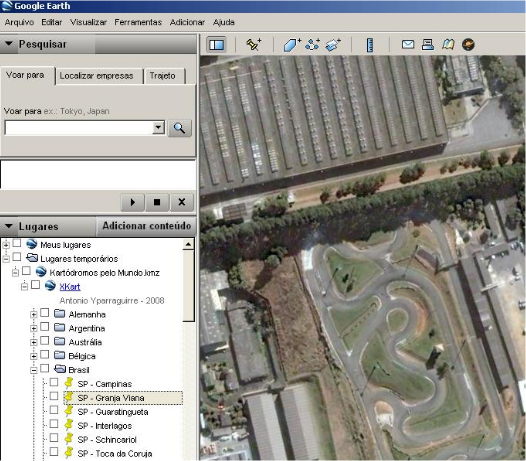Viewport: 526px width, 461px height.
Task: Collapse the Brasil tree node
Action: pos(33,370)
